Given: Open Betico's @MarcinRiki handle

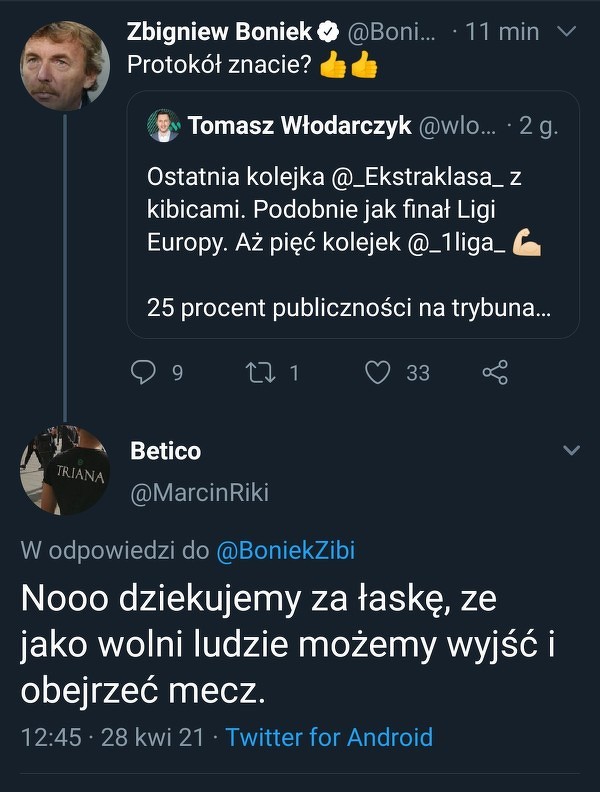Looking at the screenshot, I should click(x=200, y=493).
